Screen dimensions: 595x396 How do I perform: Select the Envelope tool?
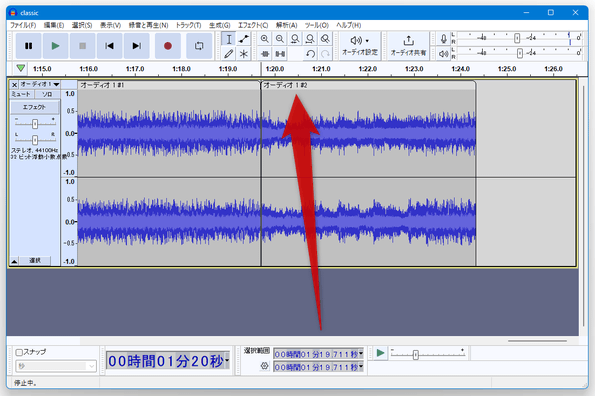(244, 39)
